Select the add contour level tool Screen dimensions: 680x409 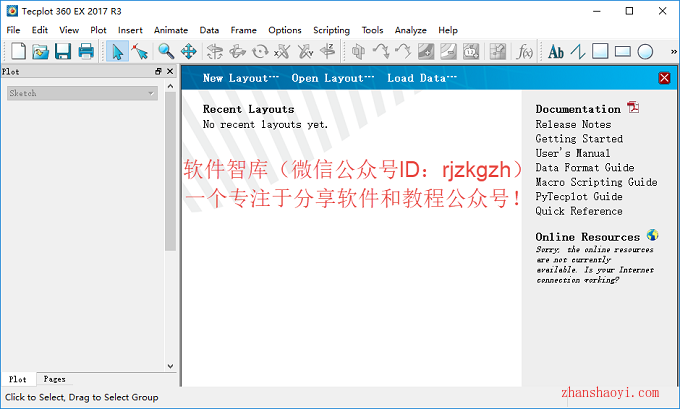(426, 51)
